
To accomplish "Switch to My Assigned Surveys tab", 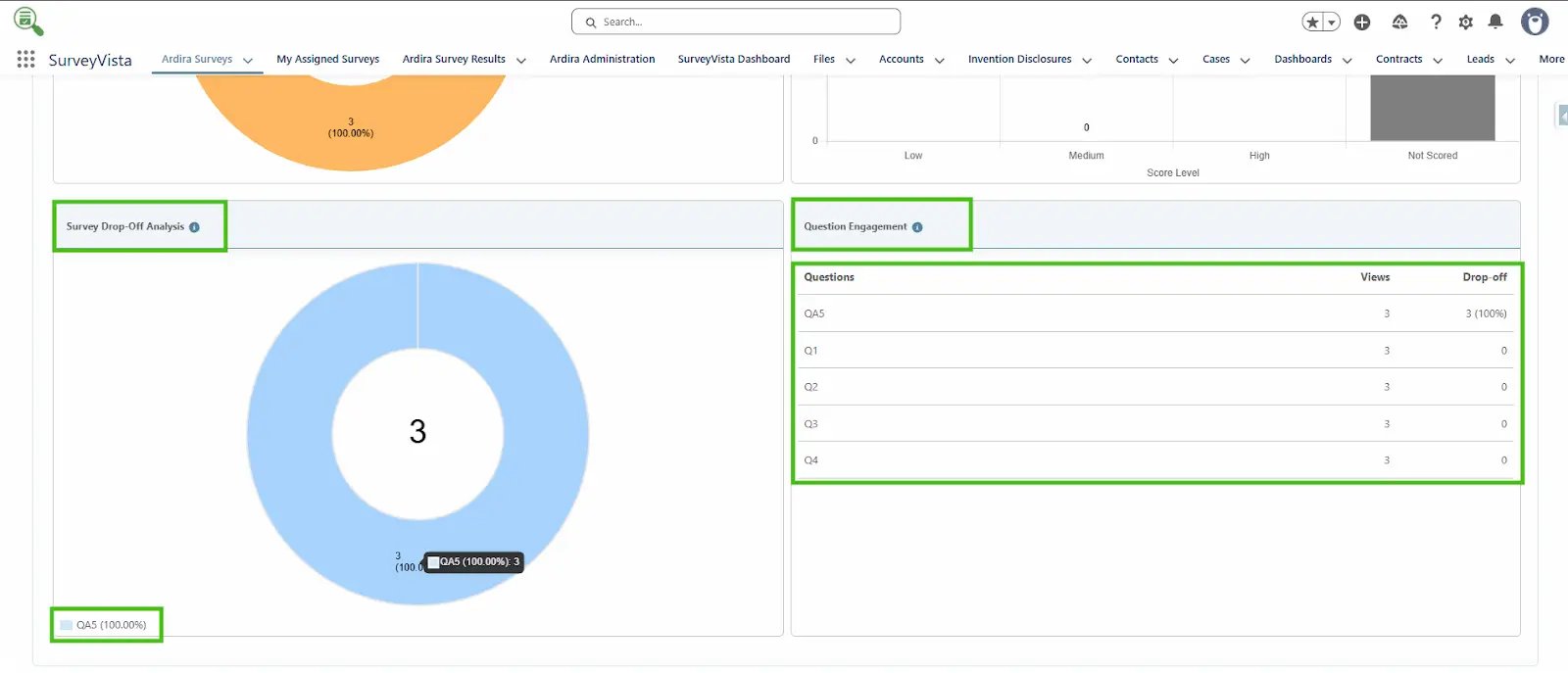I will pyautogui.click(x=327, y=60).
